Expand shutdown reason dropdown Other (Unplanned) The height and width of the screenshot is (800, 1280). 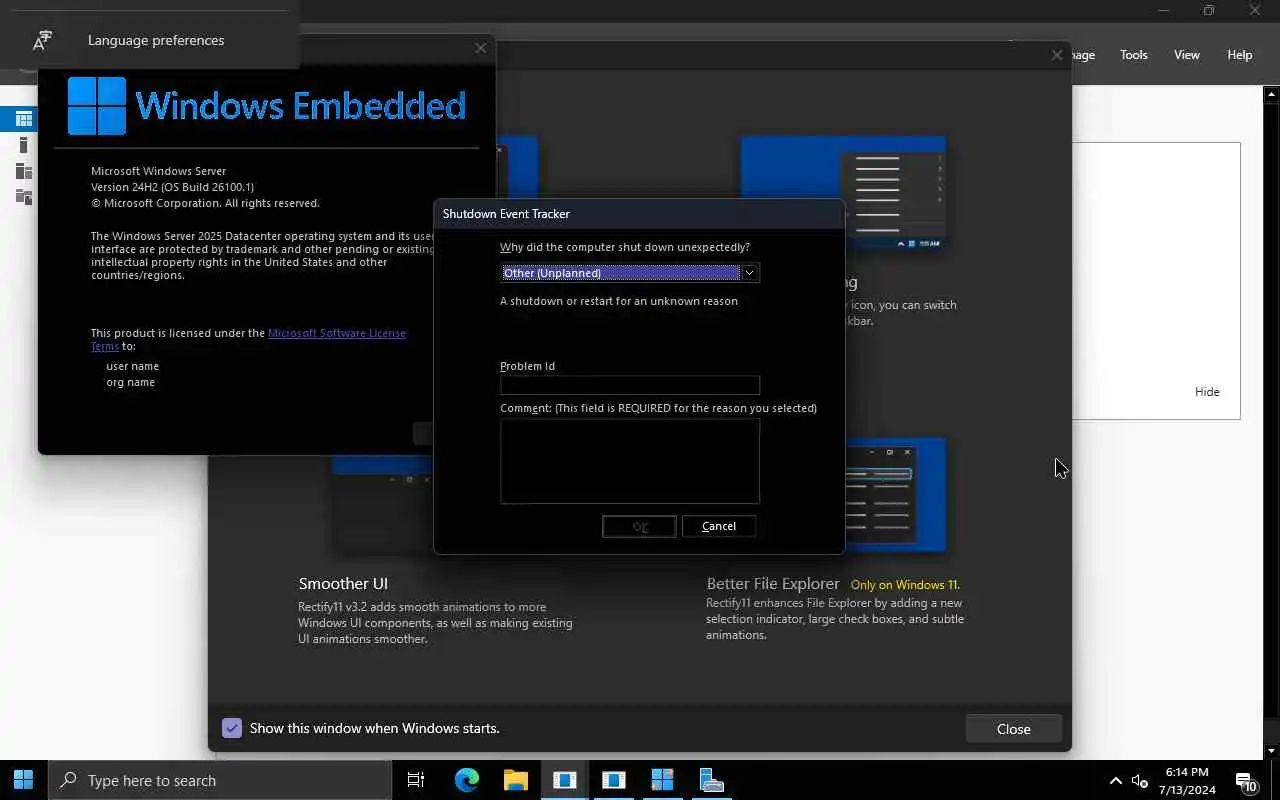tap(749, 273)
